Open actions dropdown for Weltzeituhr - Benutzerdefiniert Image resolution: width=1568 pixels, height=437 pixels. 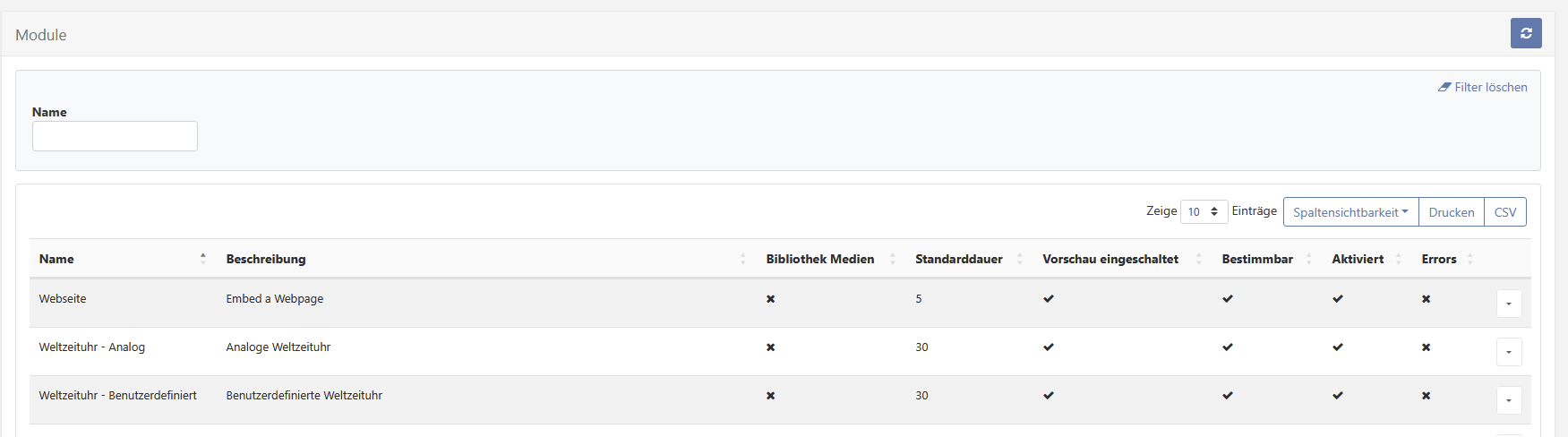point(1509,400)
